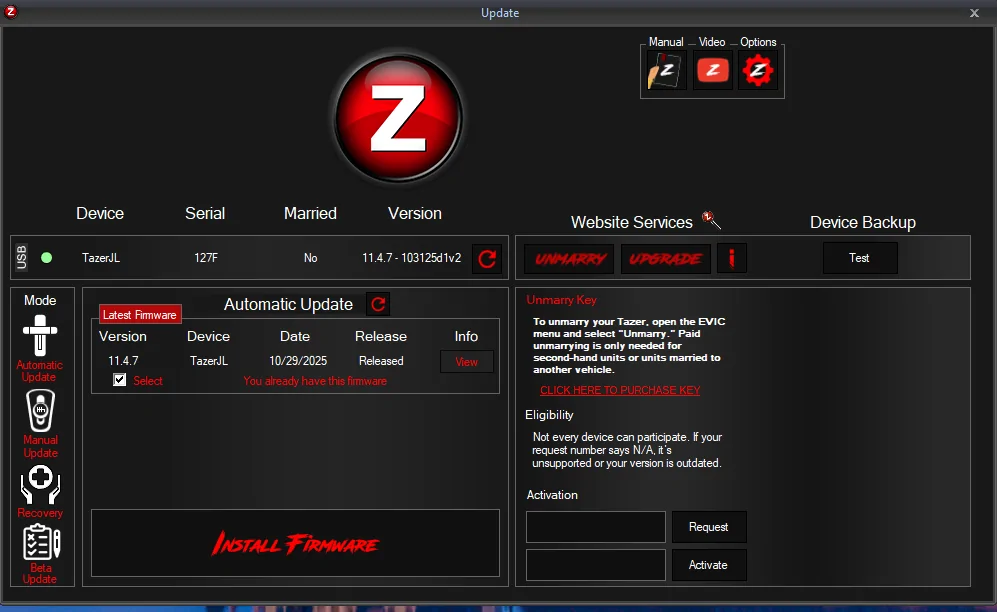Click the firmware date 10/29/2025

pyautogui.click(x=298, y=361)
